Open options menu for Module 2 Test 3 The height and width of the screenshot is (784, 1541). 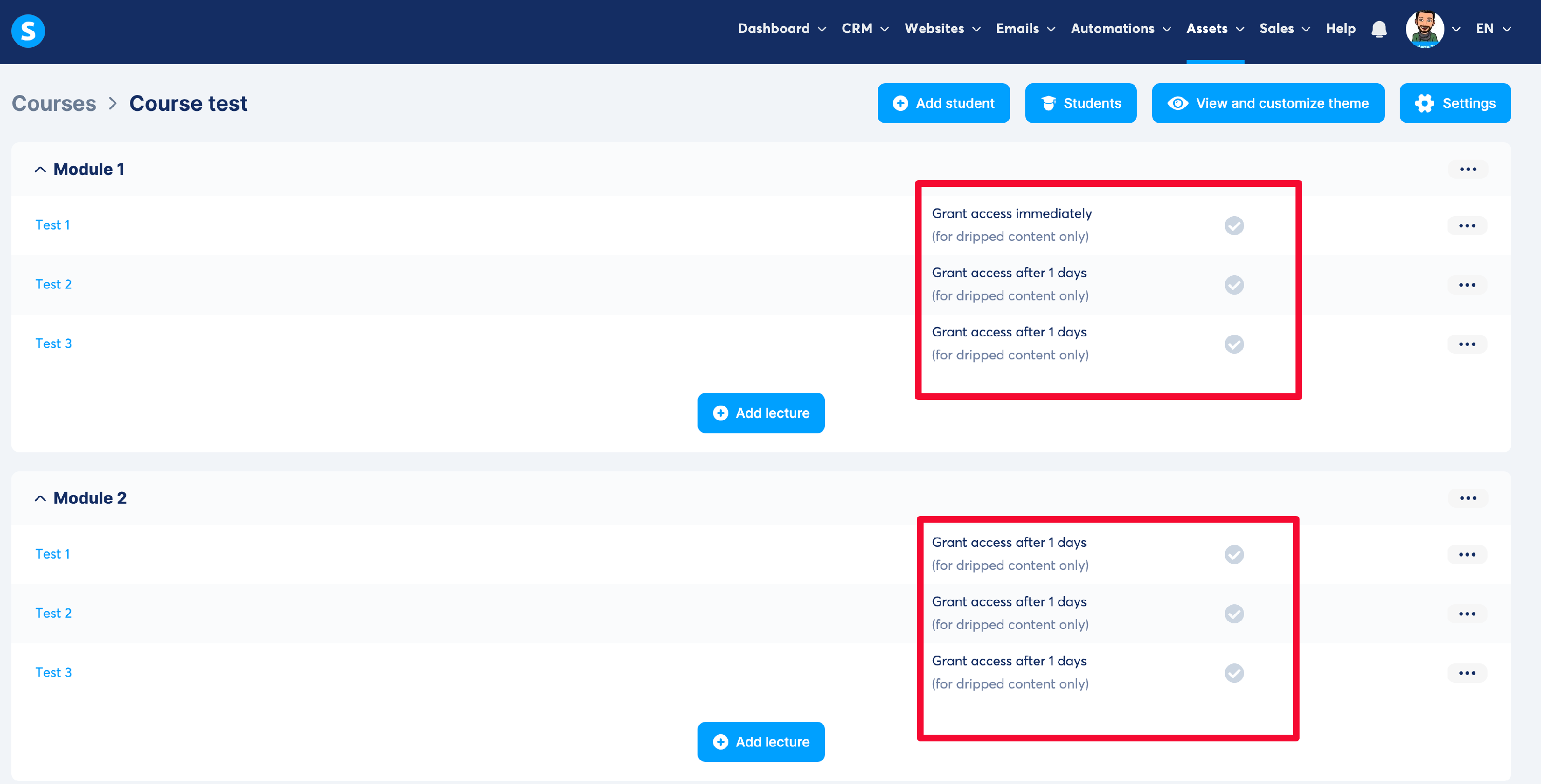coord(1467,673)
